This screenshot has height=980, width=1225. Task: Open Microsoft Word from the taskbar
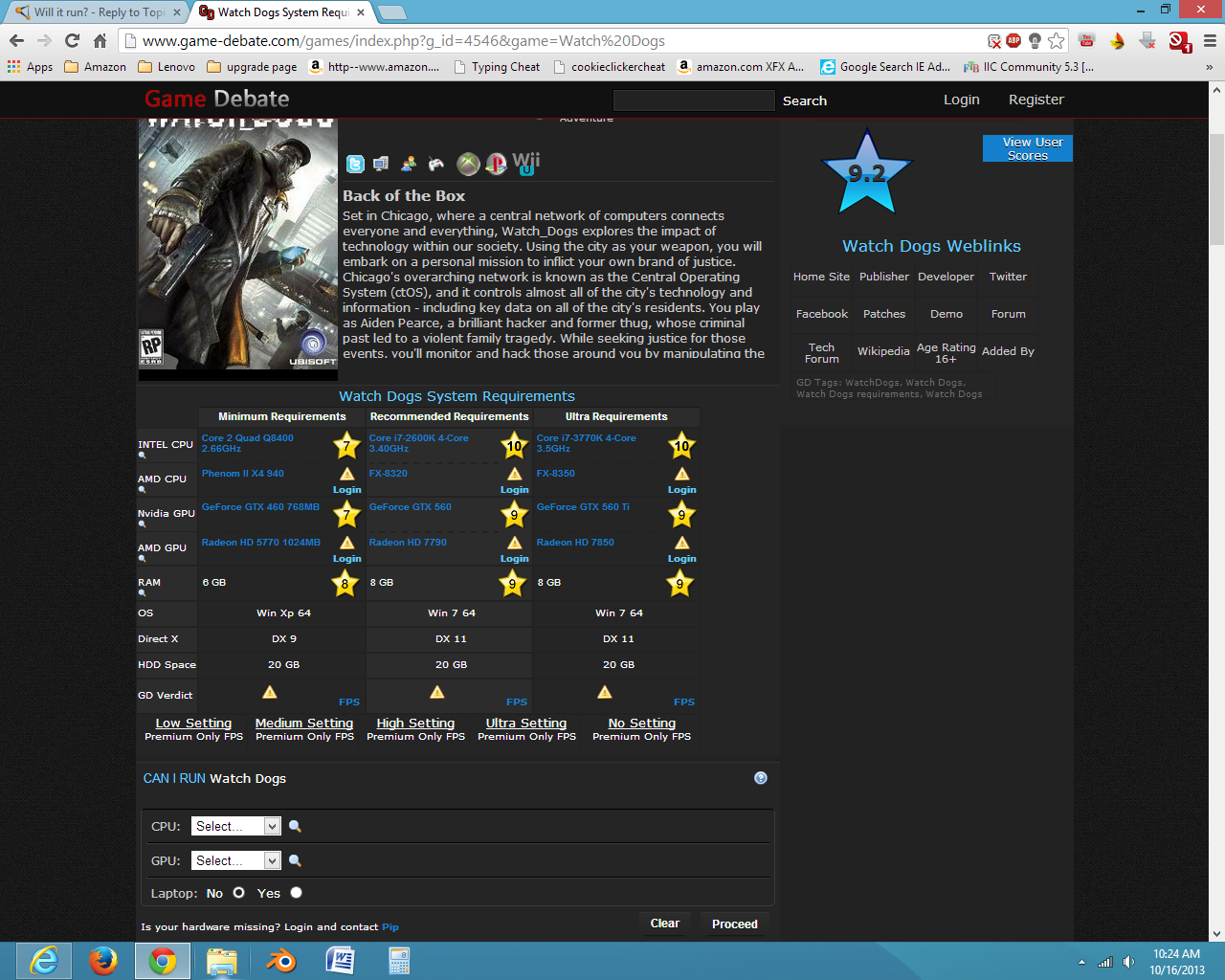pos(340,960)
